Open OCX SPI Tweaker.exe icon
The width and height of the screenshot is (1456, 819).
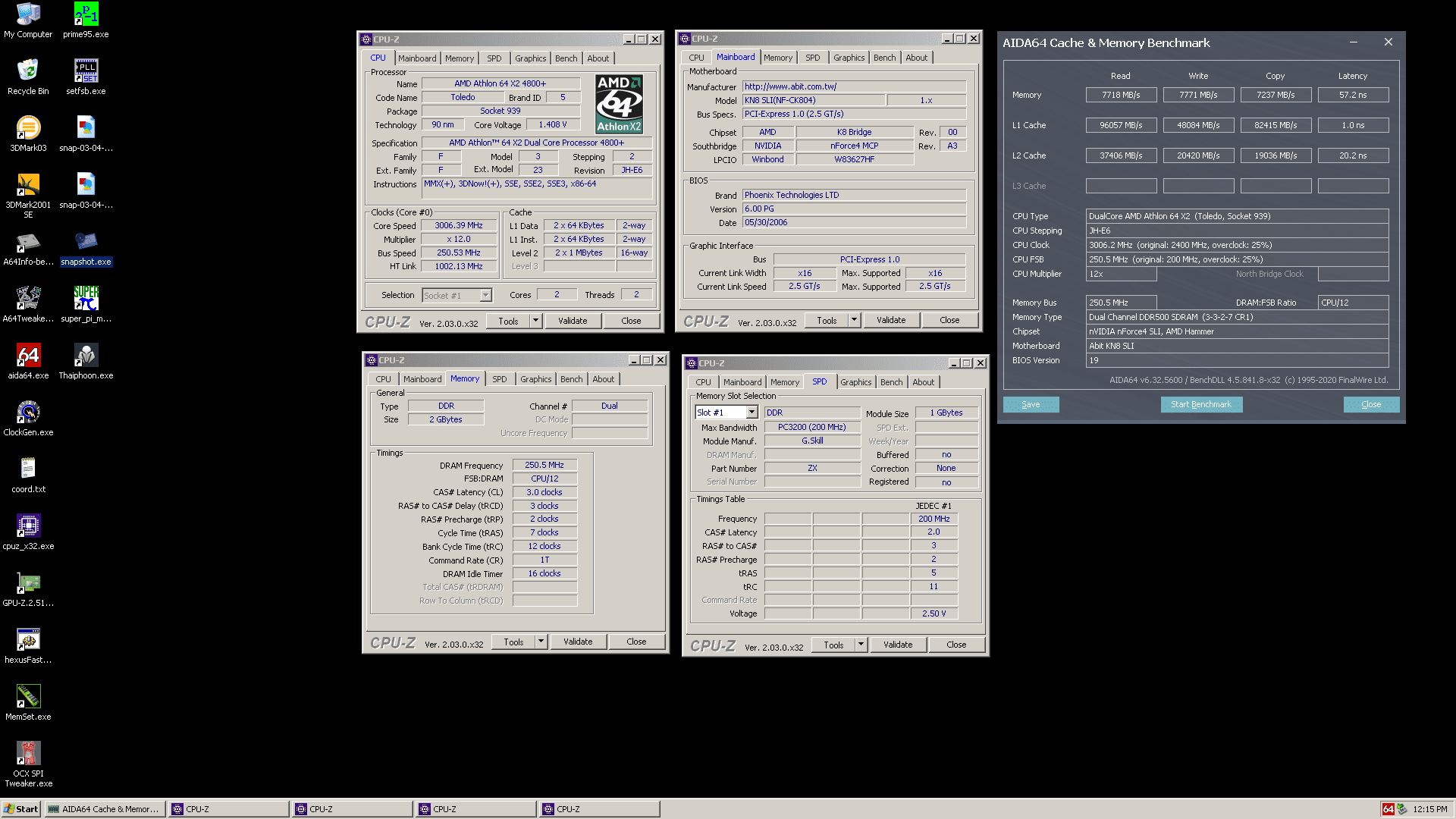[28, 764]
